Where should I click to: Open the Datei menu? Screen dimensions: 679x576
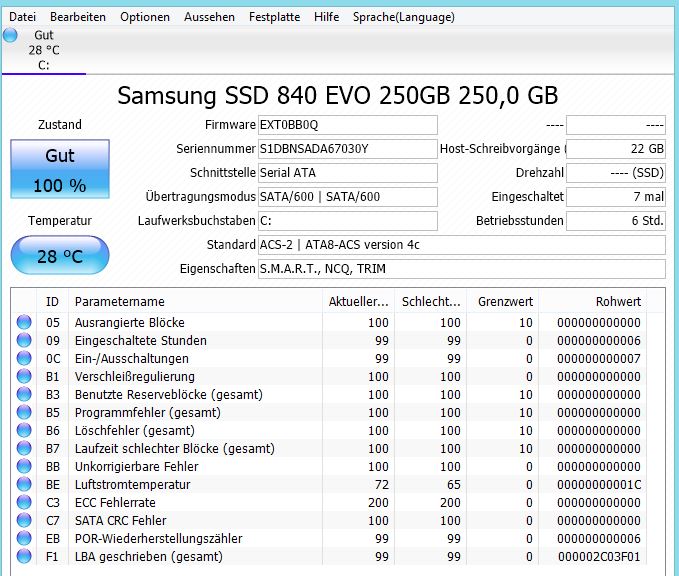click(22, 17)
